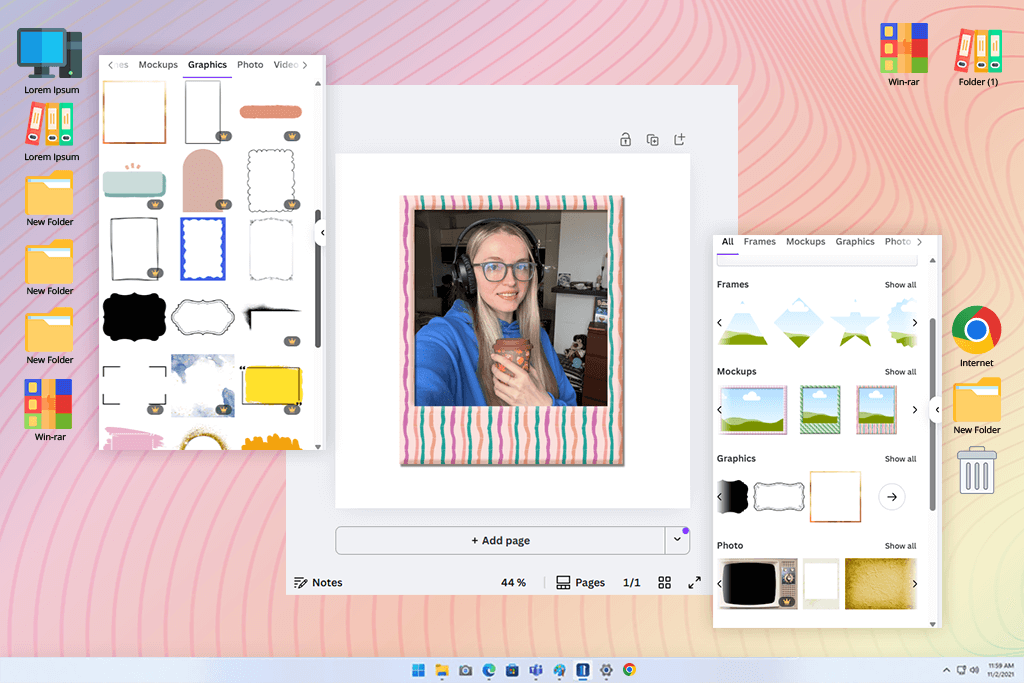Viewport: 1024px width, 683px height.
Task: Open the Folder (1) desktop icon
Action: click(x=978, y=55)
